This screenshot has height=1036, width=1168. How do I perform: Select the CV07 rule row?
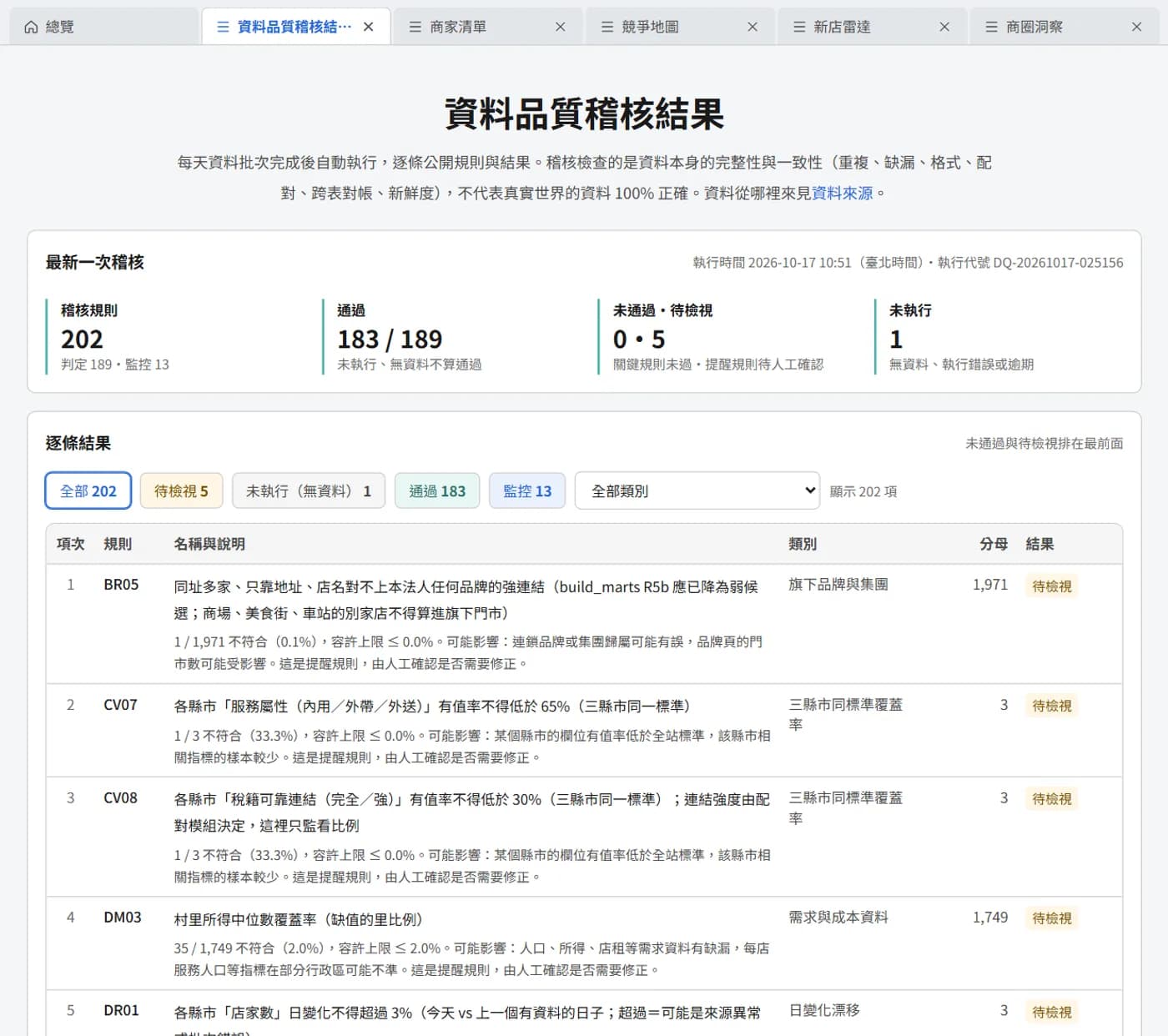point(584,731)
